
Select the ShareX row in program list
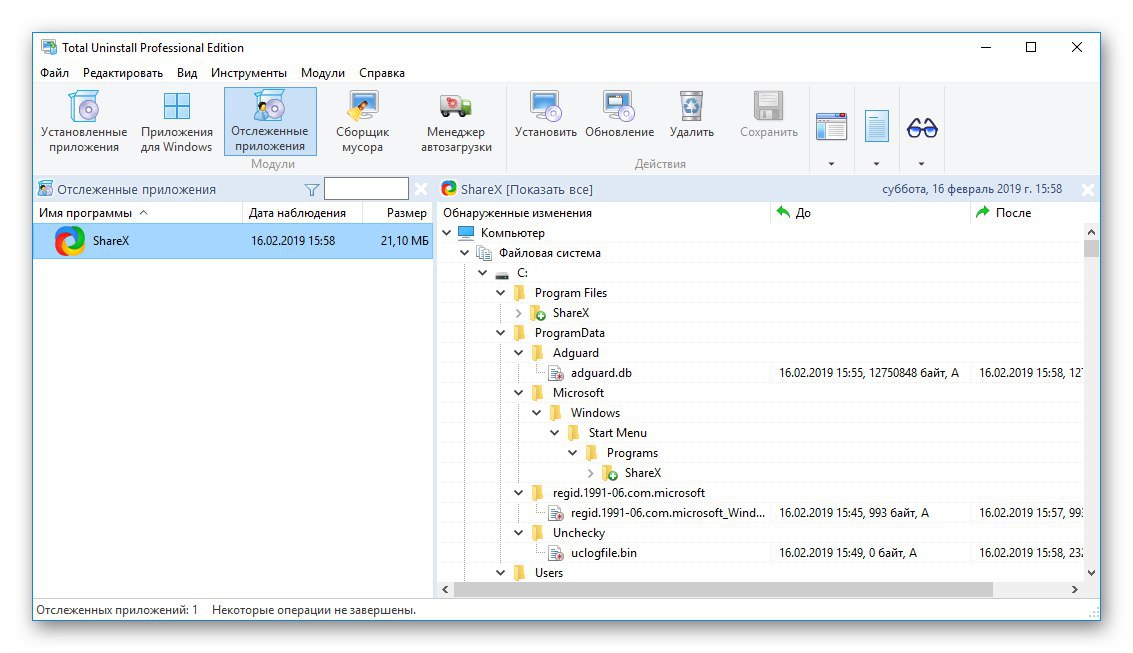233,241
